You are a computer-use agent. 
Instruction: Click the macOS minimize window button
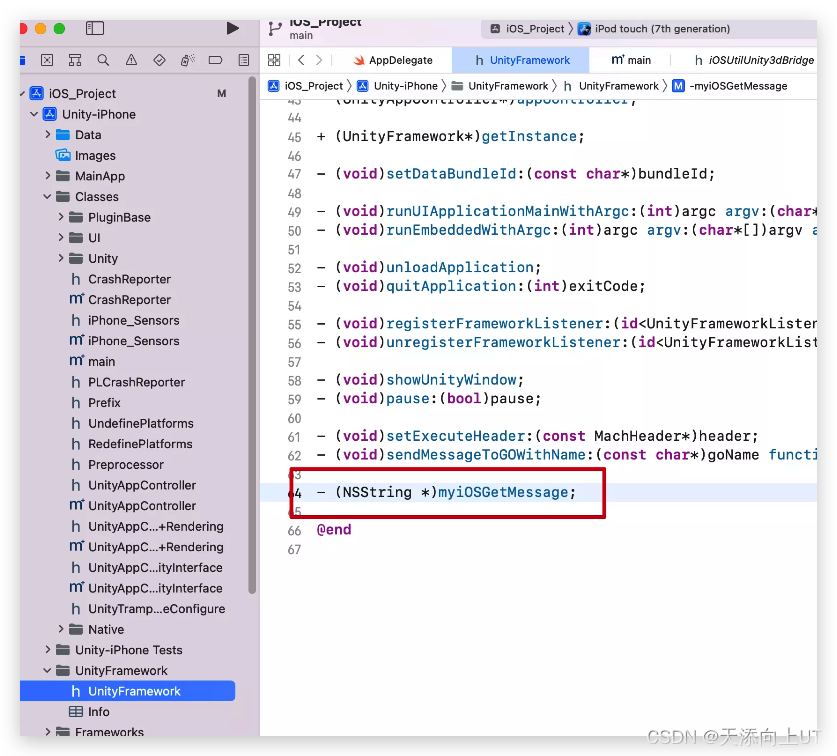[x=41, y=28]
